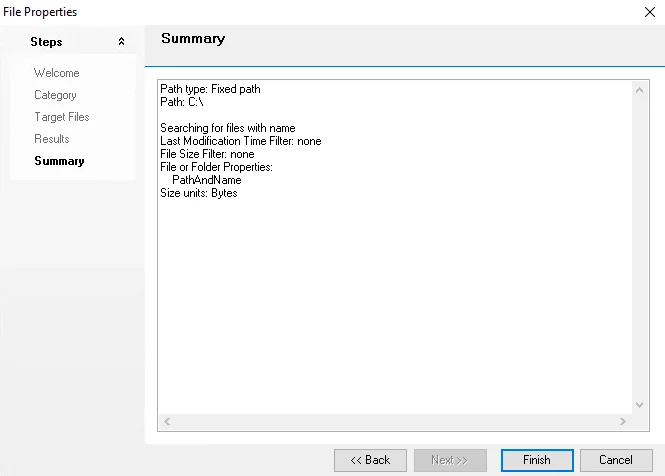Click the horizontal scroll left arrow
The width and height of the screenshot is (665, 476).
(167, 421)
